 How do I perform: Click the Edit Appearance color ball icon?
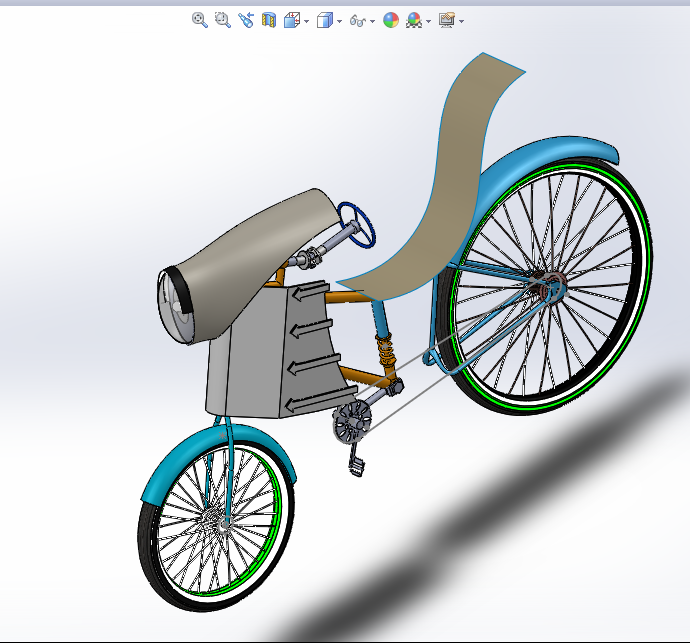[391, 20]
